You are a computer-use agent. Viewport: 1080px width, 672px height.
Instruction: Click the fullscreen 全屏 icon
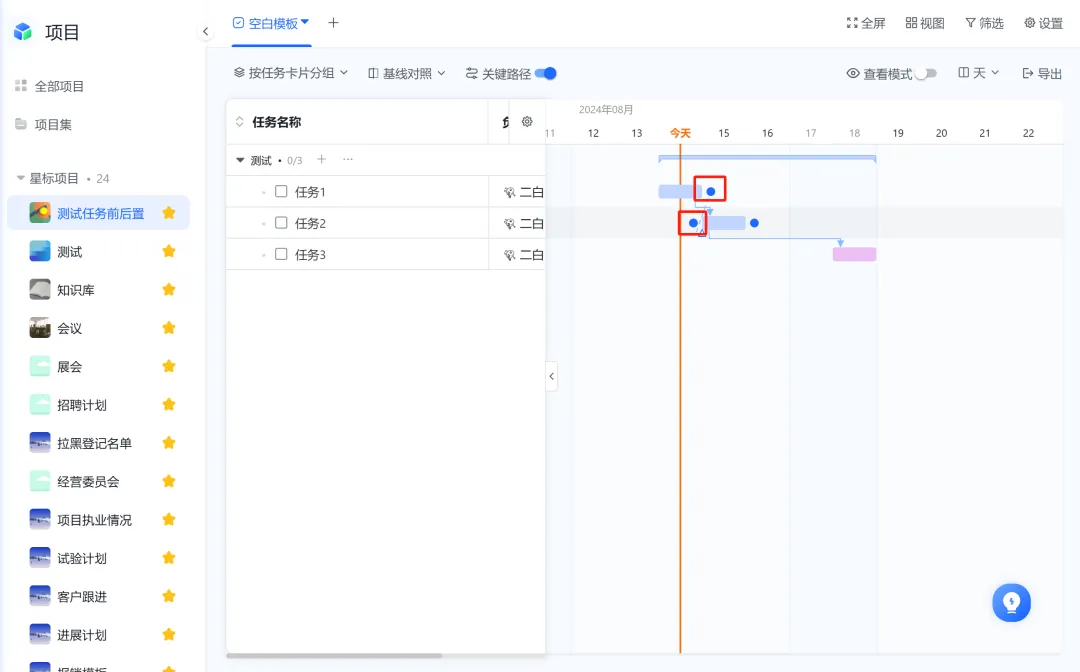852,23
